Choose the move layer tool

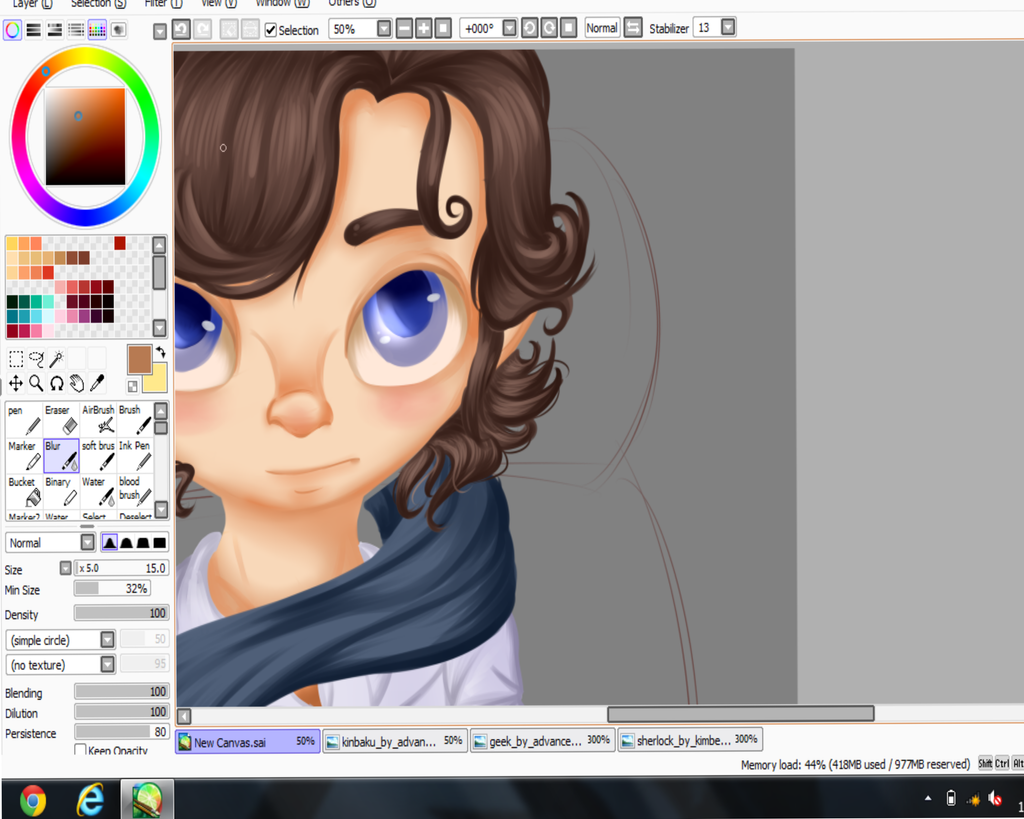(16, 383)
